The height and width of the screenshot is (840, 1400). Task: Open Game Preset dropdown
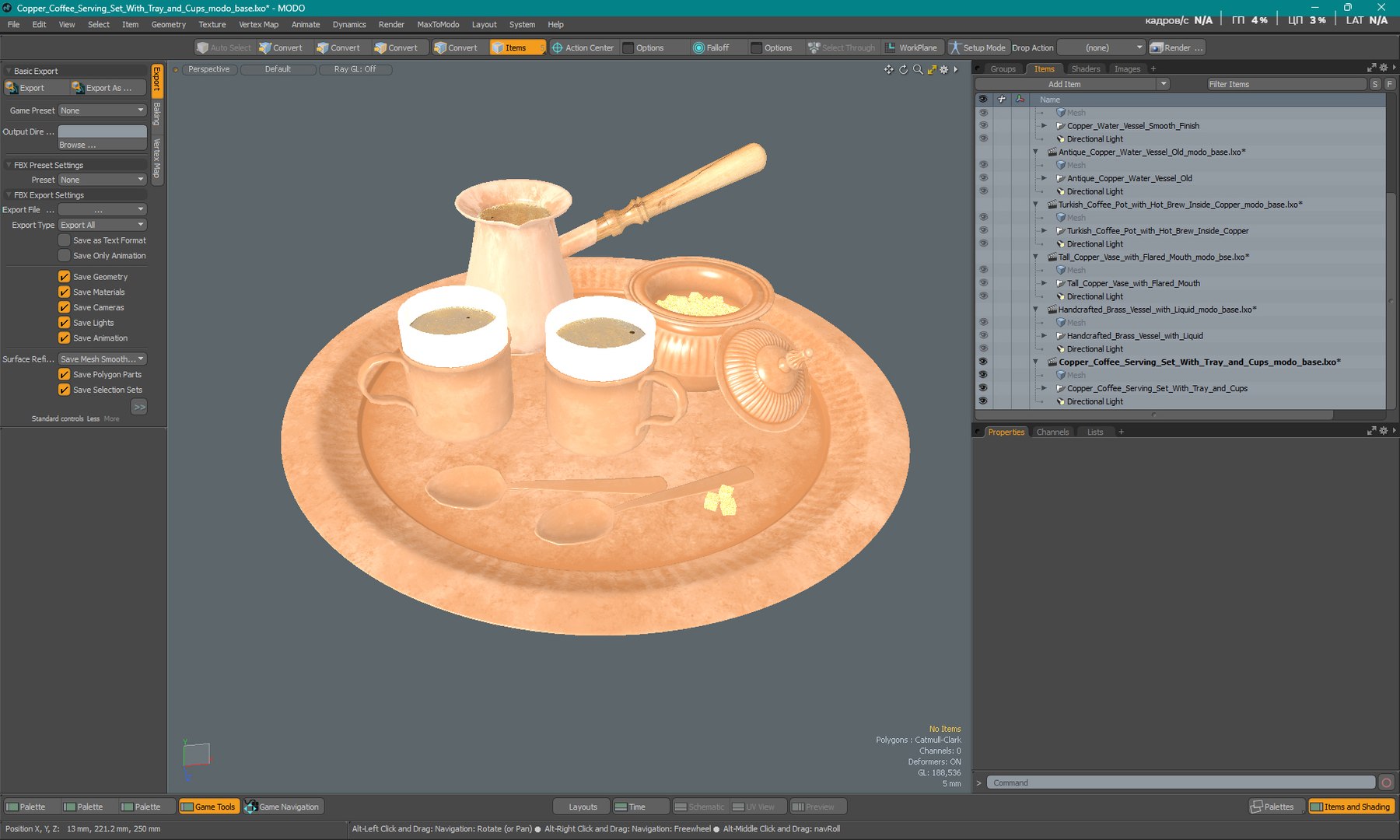pyautogui.click(x=102, y=110)
